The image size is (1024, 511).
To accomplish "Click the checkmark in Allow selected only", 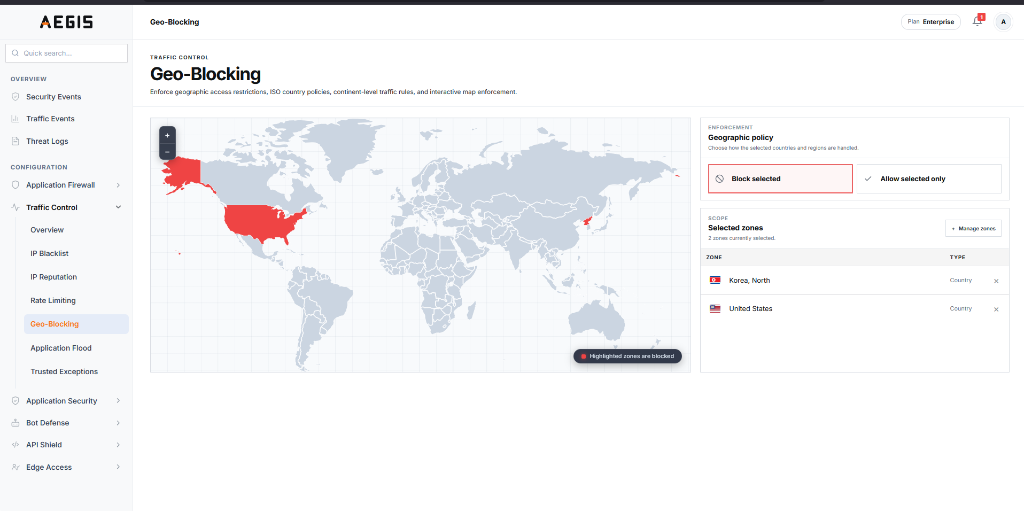I will coord(868,178).
